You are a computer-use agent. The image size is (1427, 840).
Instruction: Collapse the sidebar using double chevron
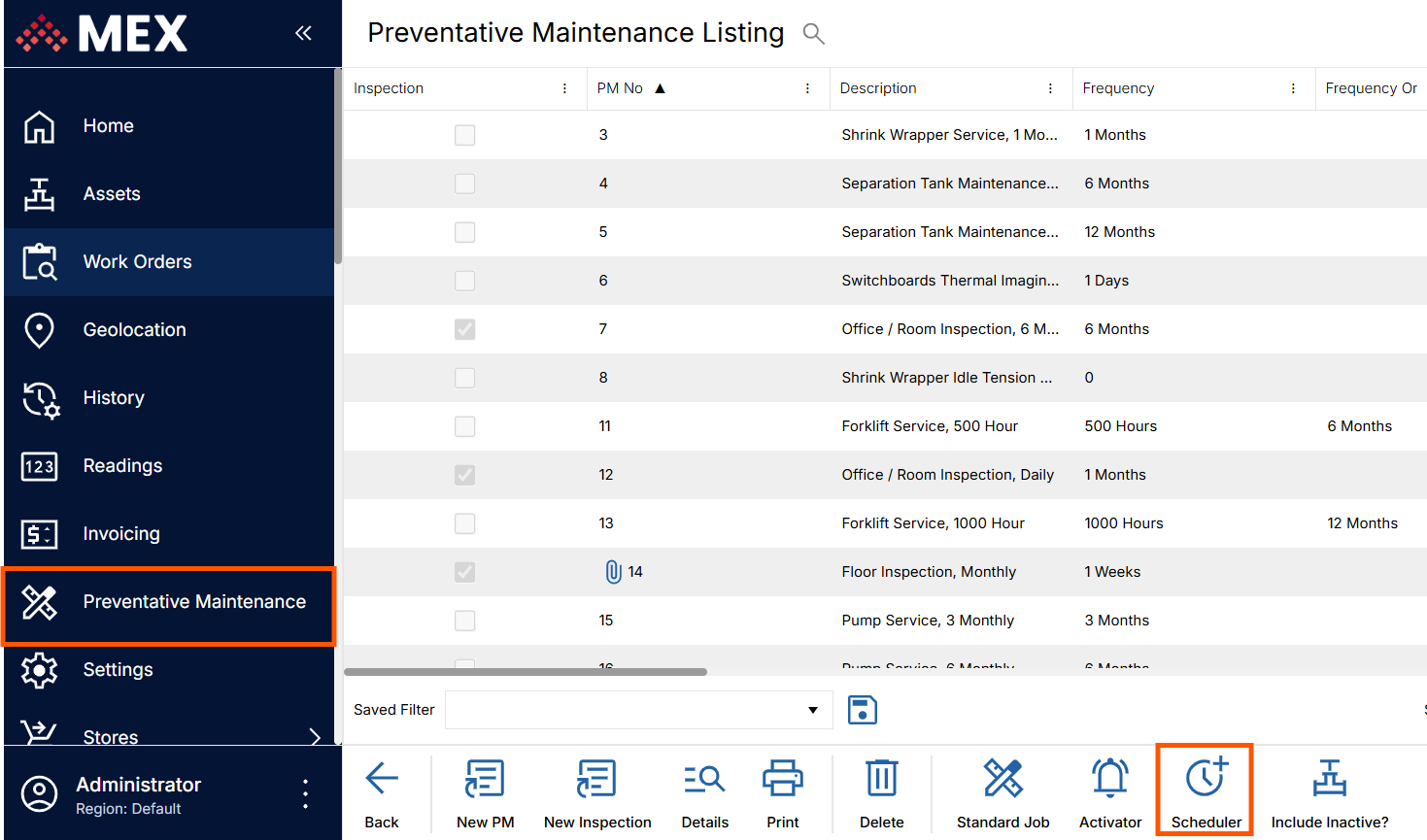tap(303, 33)
